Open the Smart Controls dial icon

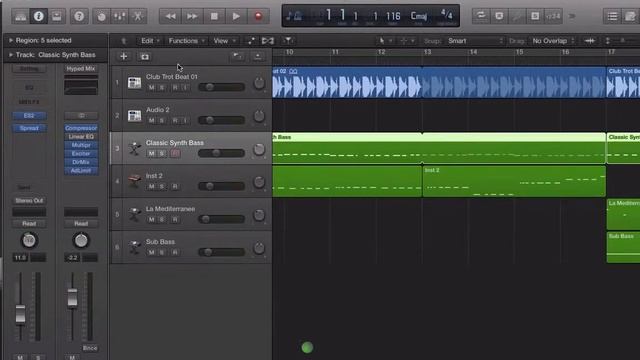click(x=101, y=16)
